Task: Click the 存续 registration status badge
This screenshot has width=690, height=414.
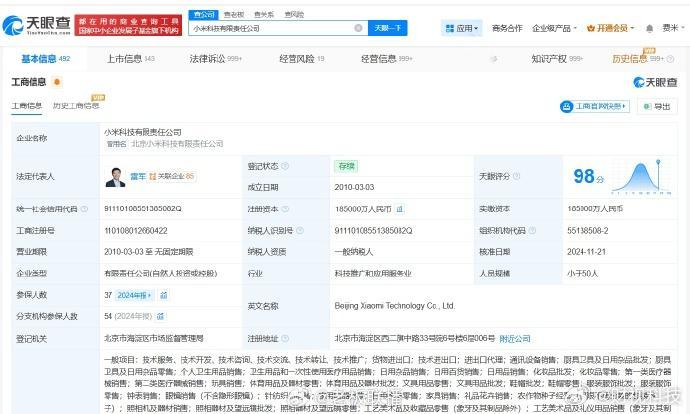Action: click(346, 166)
